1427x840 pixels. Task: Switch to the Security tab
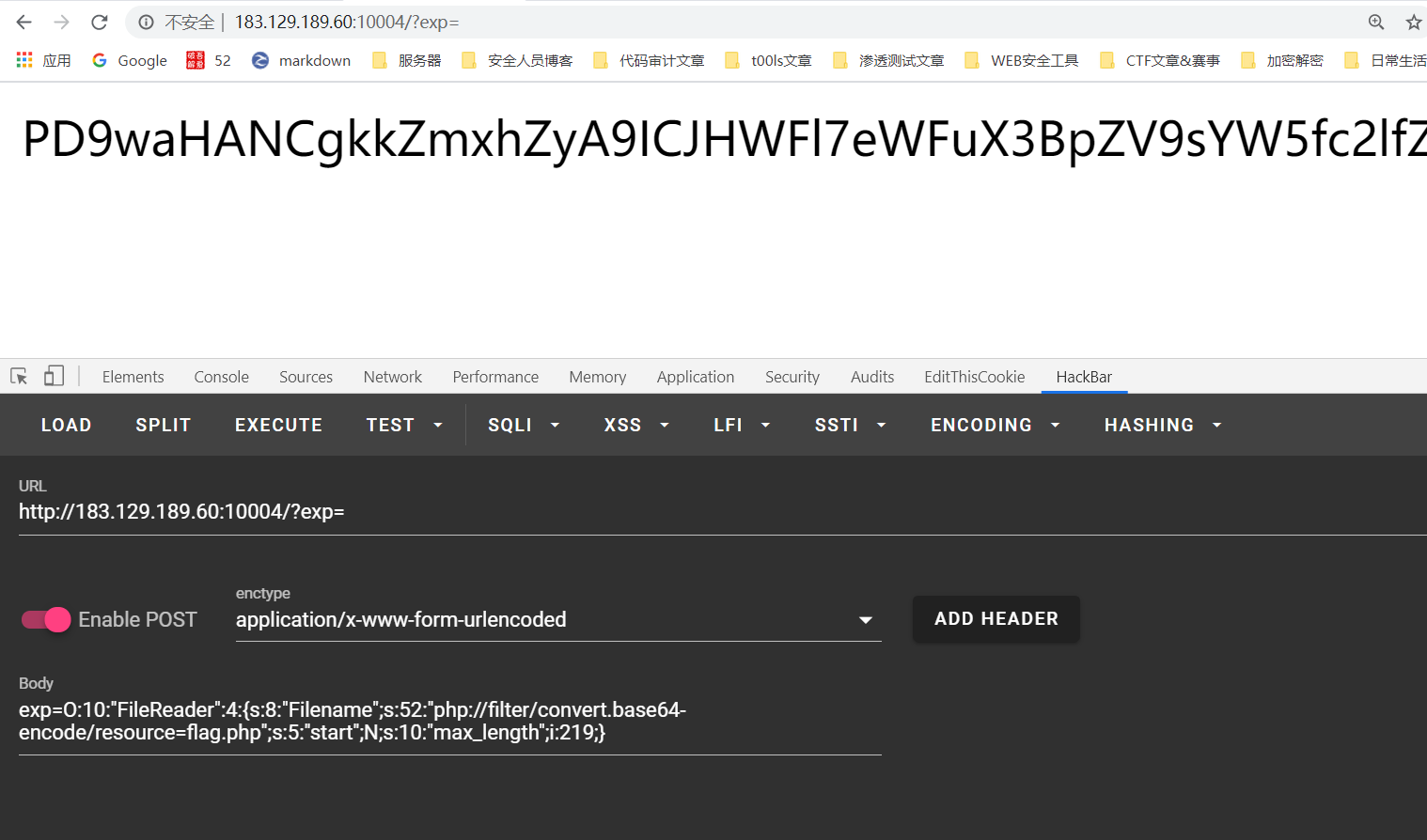point(792,377)
